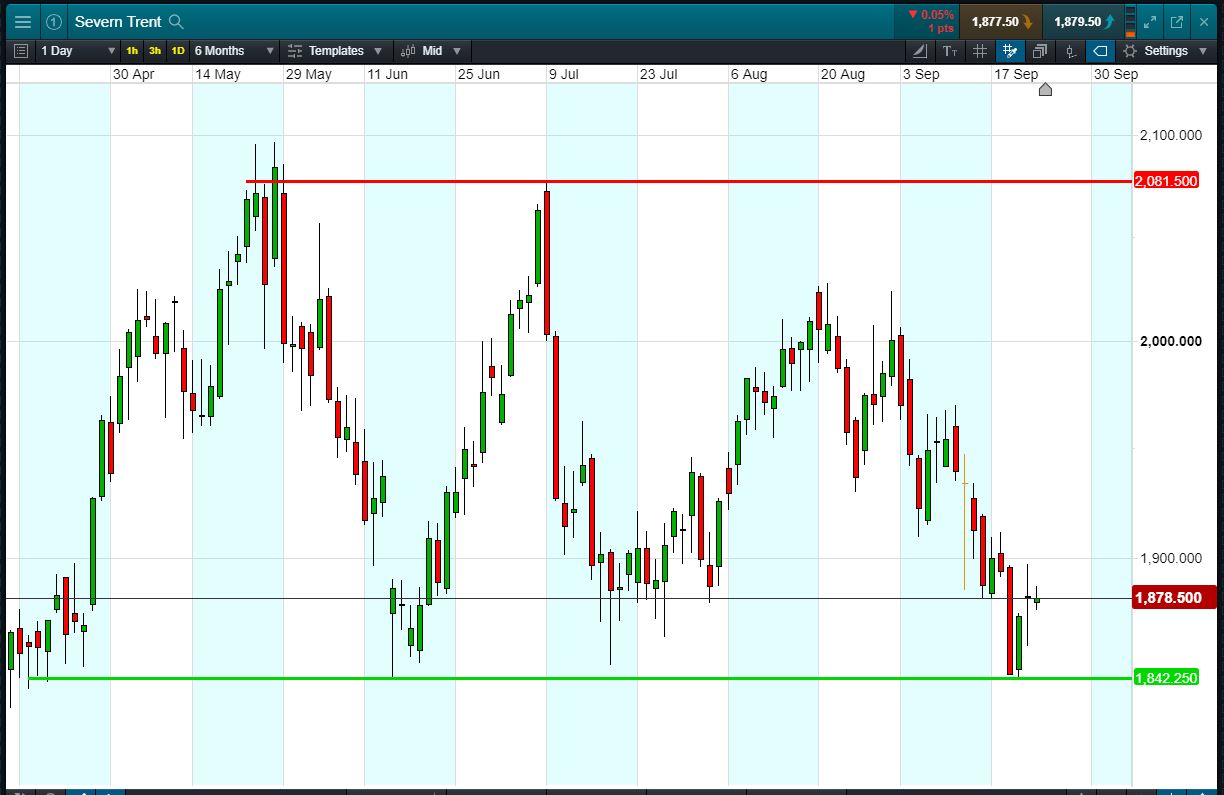Image resolution: width=1224 pixels, height=795 pixels.
Task: Click the search magnifier next to Severn Trent
Action: [x=177, y=21]
